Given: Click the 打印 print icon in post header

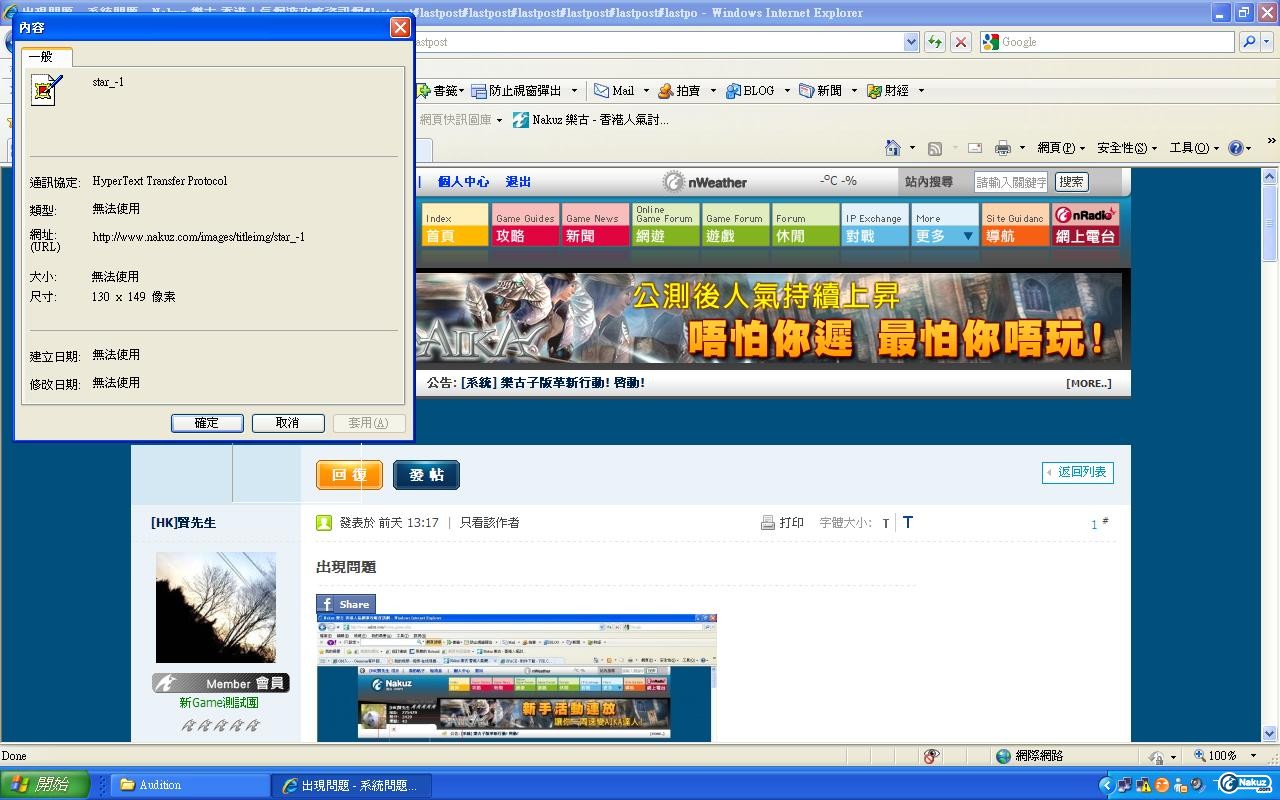Looking at the screenshot, I should [x=768, y=523].
